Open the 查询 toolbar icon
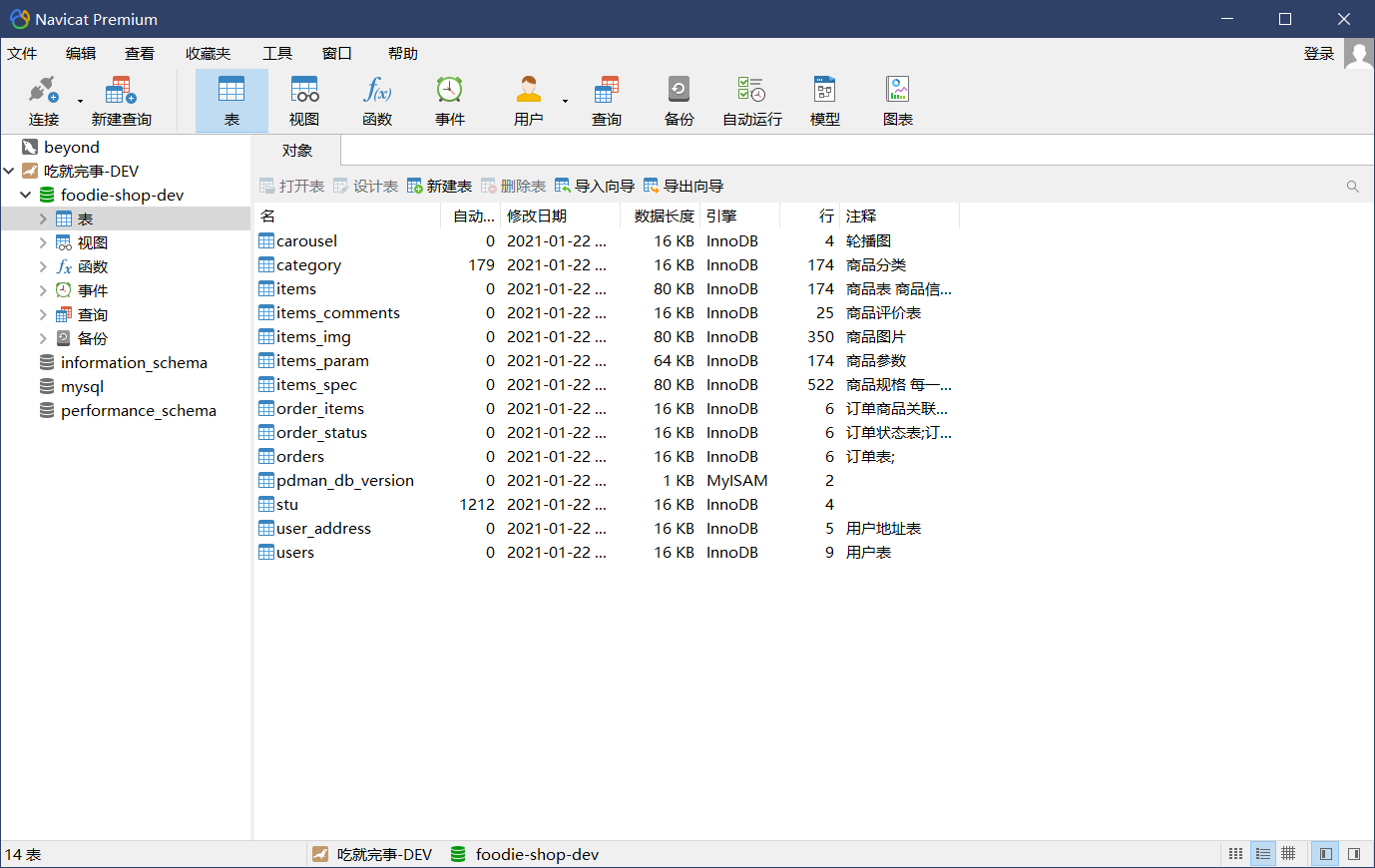Image resolution: width=1375 pixels, height=868 pixels. click(606, 101)
